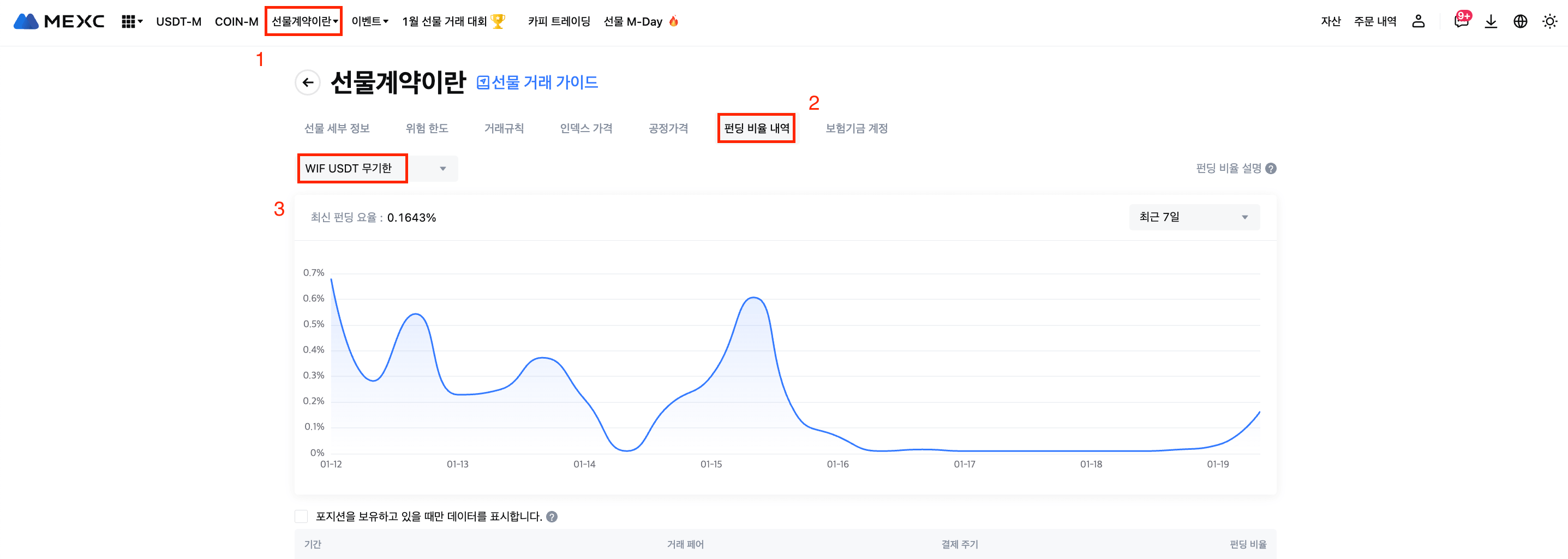
Task: Check the positions-only data checkbox
Action: (301, 516)
